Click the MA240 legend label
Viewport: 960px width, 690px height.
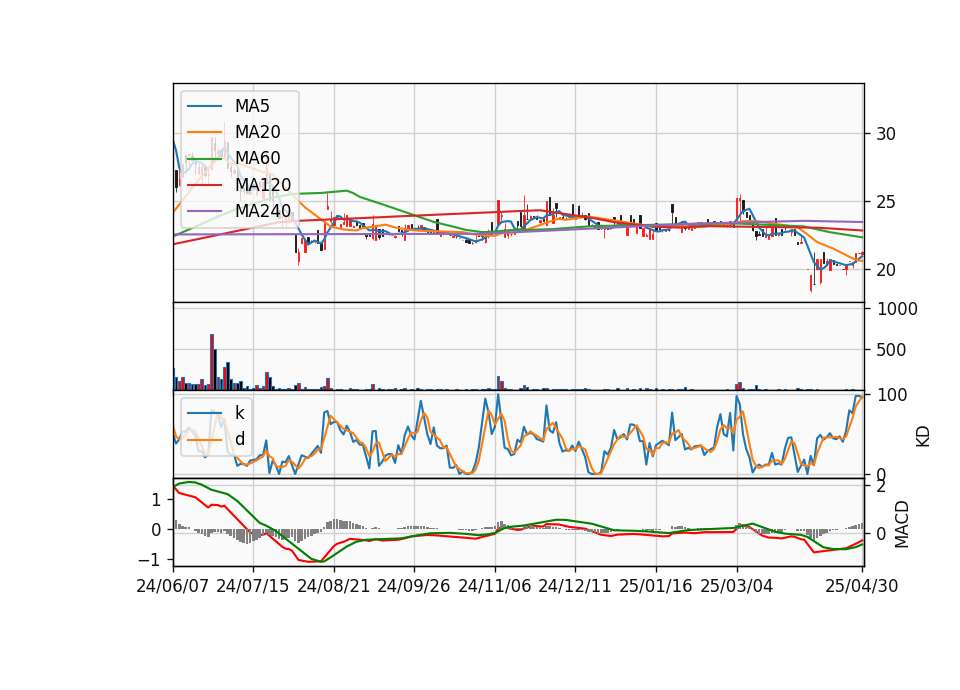click(263, 211)
